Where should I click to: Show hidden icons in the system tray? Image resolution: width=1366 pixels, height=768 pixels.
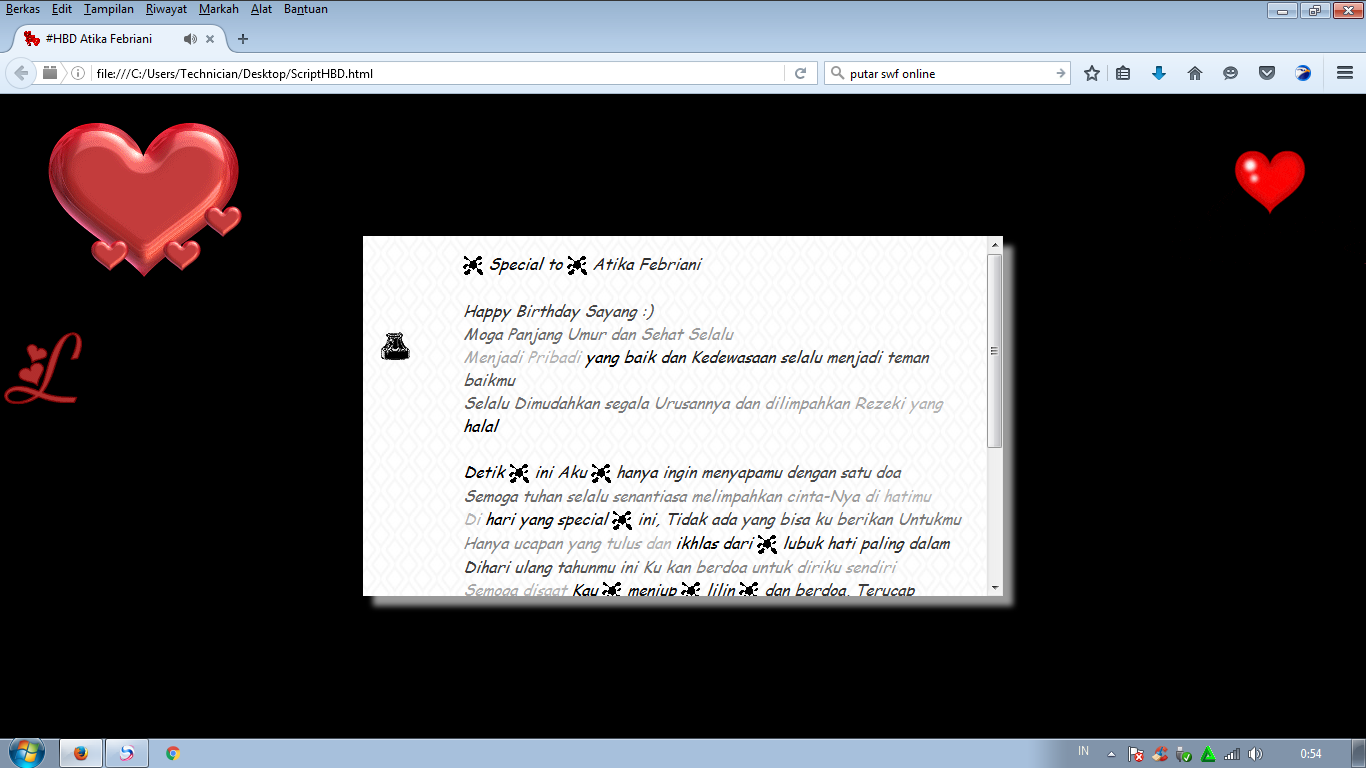(x=1111, y=753)
